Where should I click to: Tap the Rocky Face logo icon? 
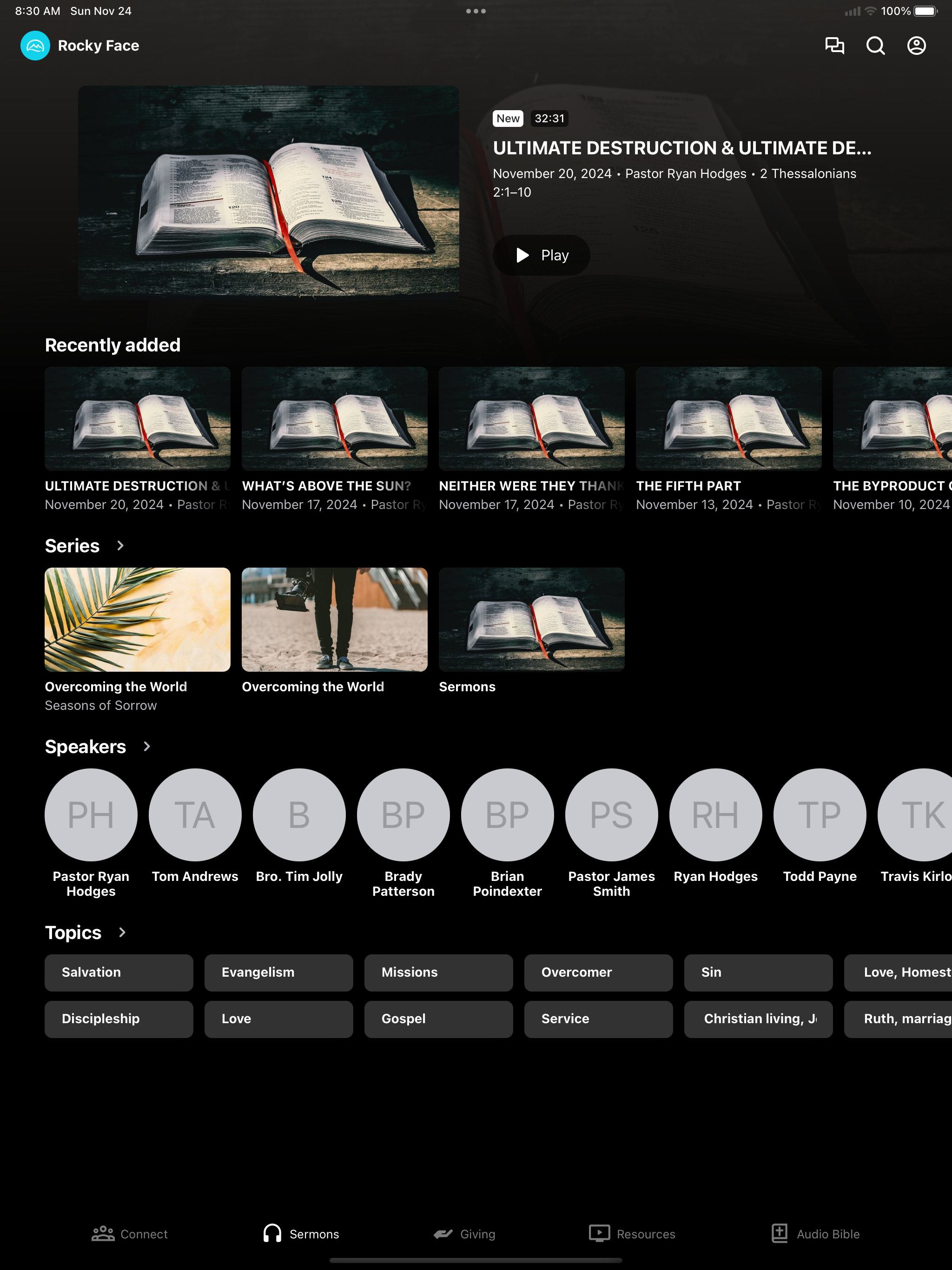pyautogui.click(x=35, y=46)
